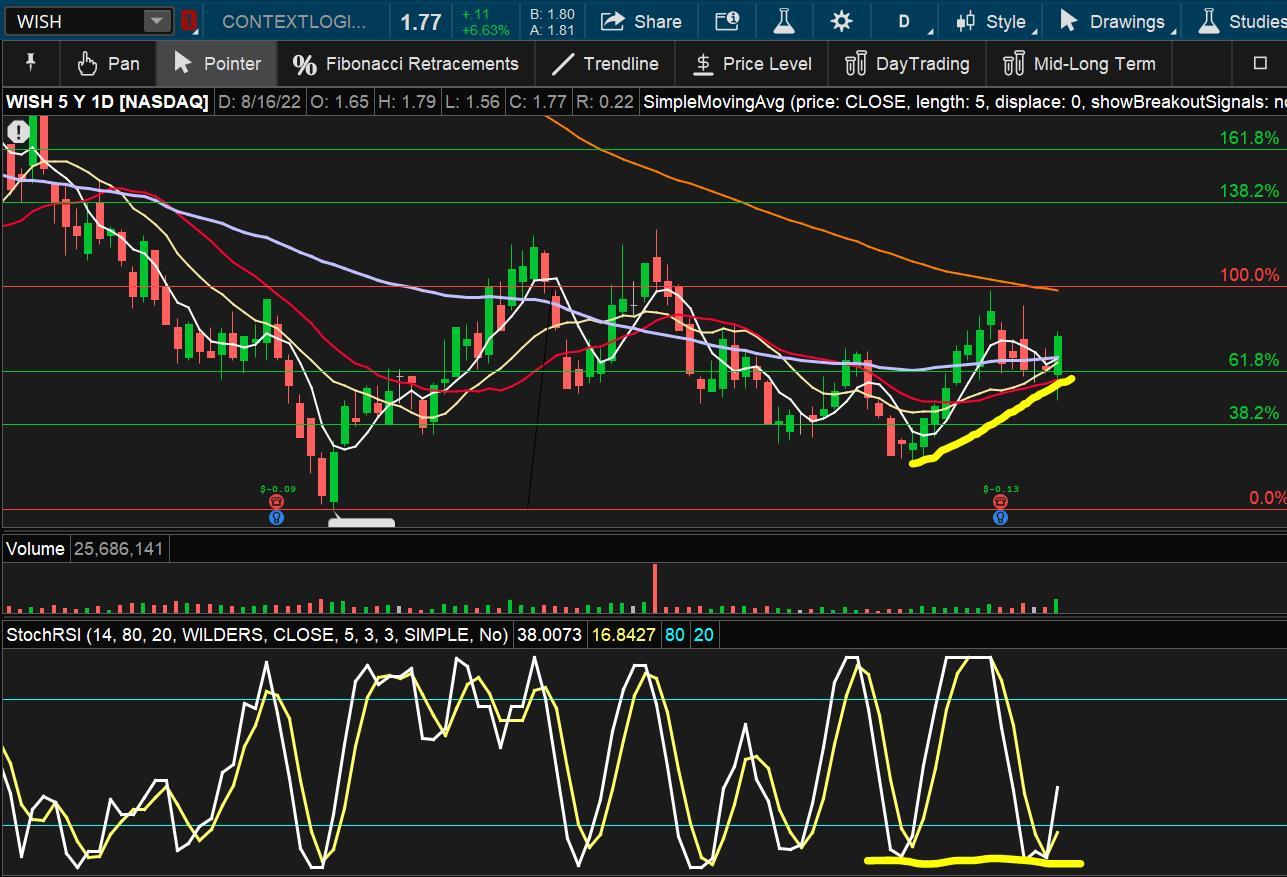Screen dimensions: 1287x877
Task: Open chart settings gear icon
Action: coord(841,21)
